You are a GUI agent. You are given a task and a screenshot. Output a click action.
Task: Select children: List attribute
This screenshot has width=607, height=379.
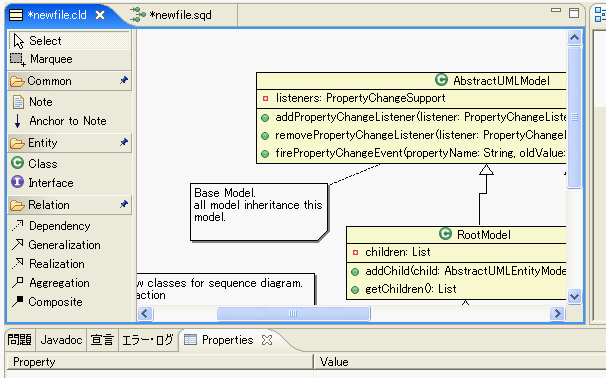398,252
